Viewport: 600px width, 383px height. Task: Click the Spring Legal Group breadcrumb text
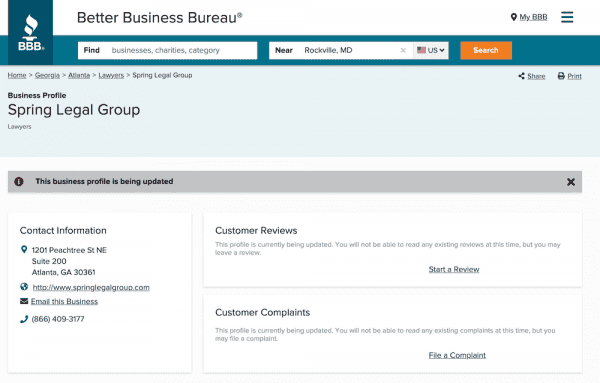pyautogui.click(x=162, y=75)
